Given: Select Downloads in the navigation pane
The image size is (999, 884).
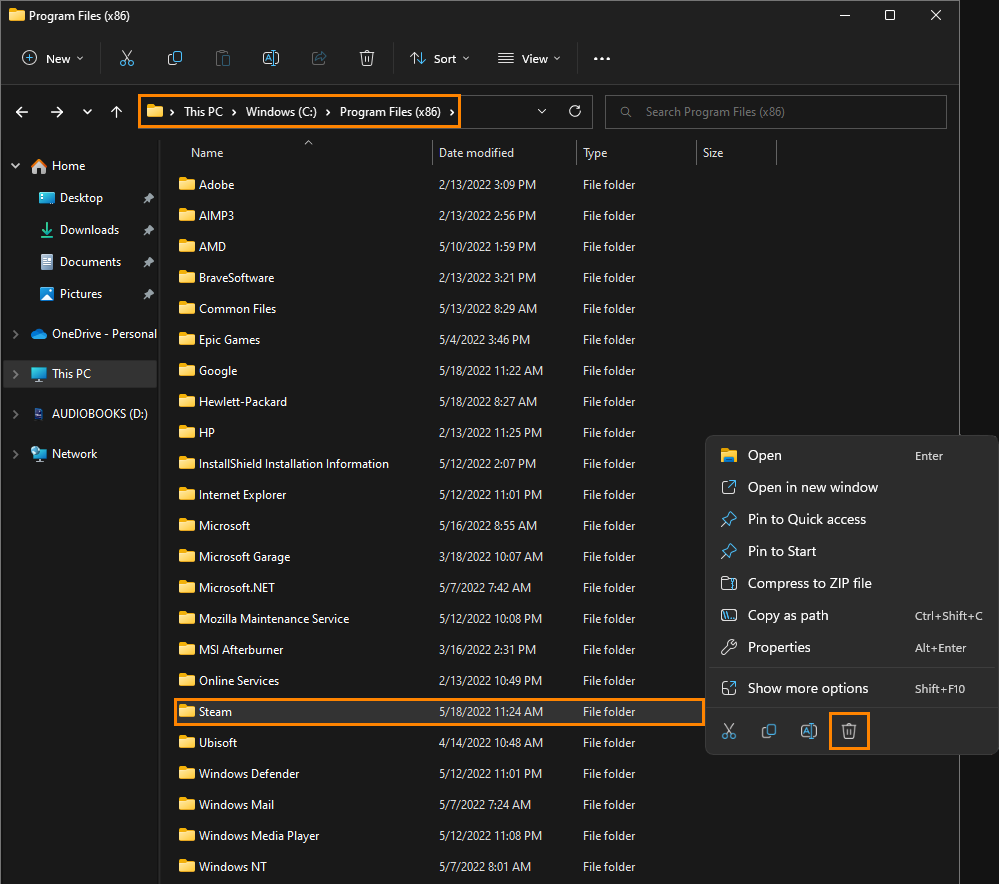Looking at the screenshot, I should [x=89, y=230].
